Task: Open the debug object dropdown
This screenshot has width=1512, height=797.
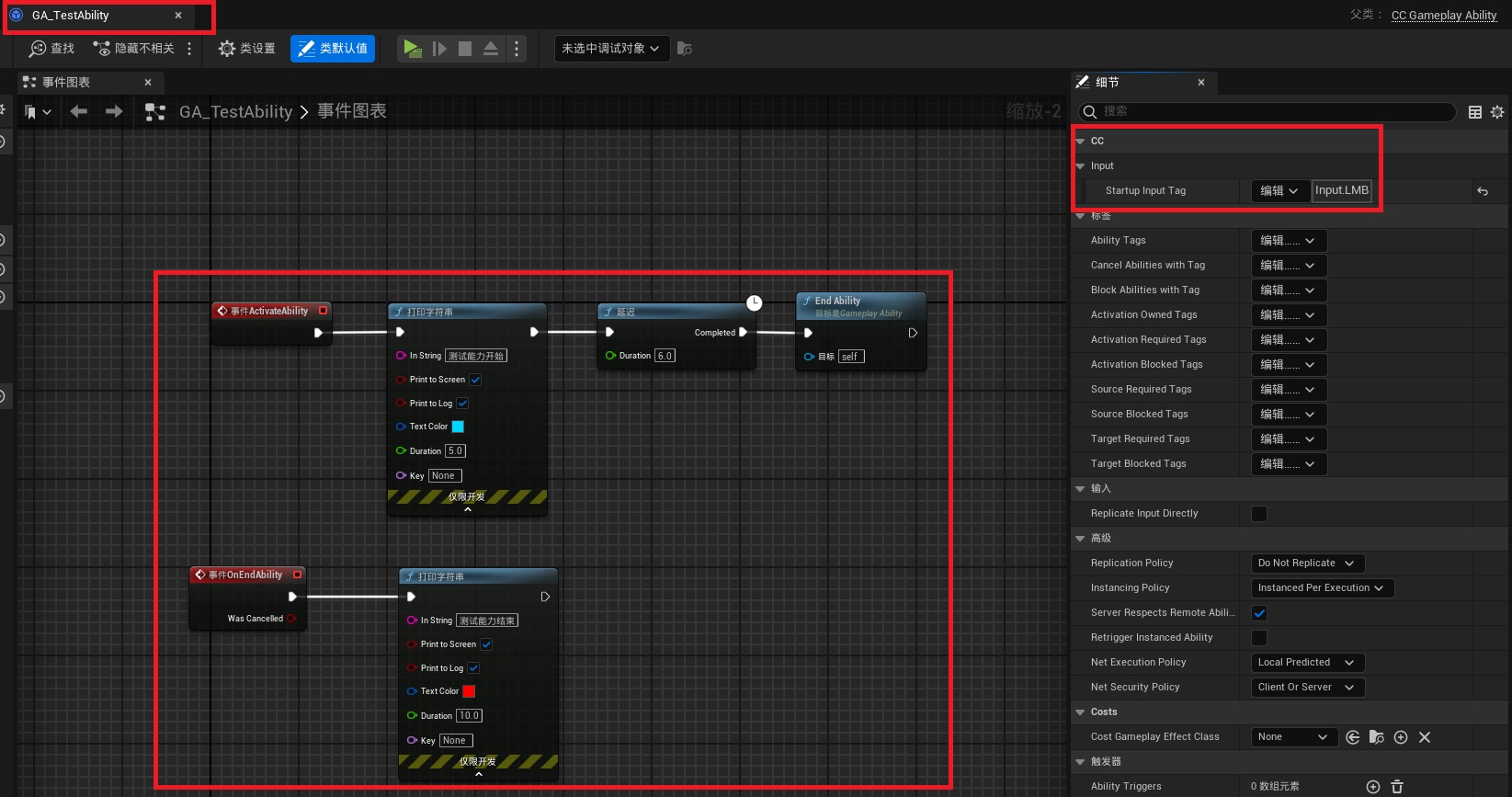Action: (610, 49)
